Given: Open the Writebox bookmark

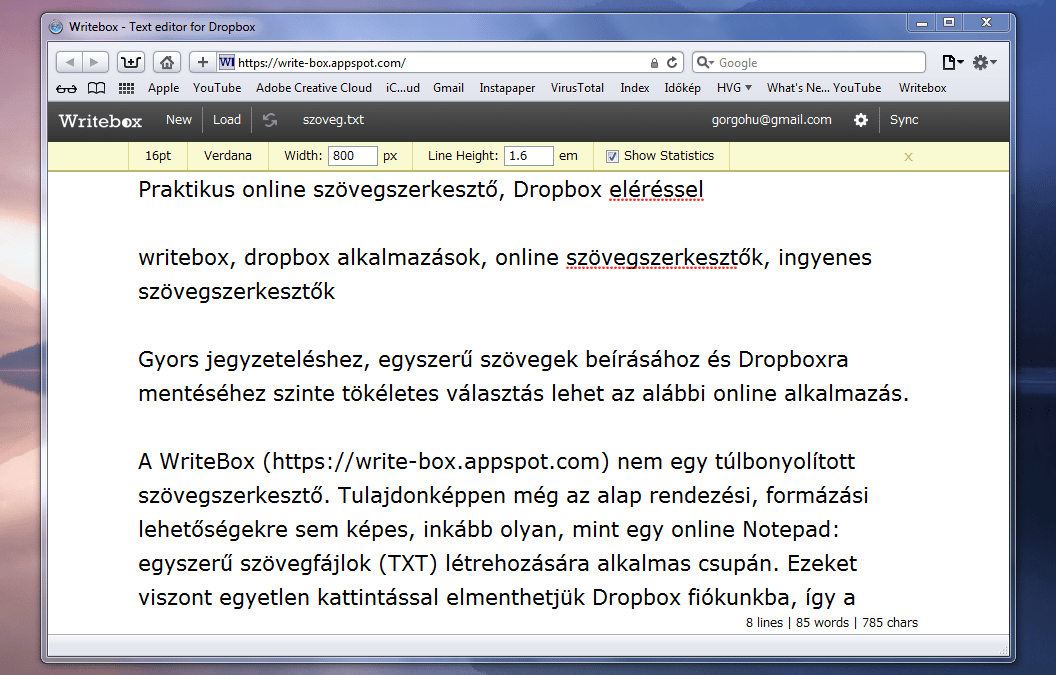Looking at the screenshot, I should pos(923,88).
